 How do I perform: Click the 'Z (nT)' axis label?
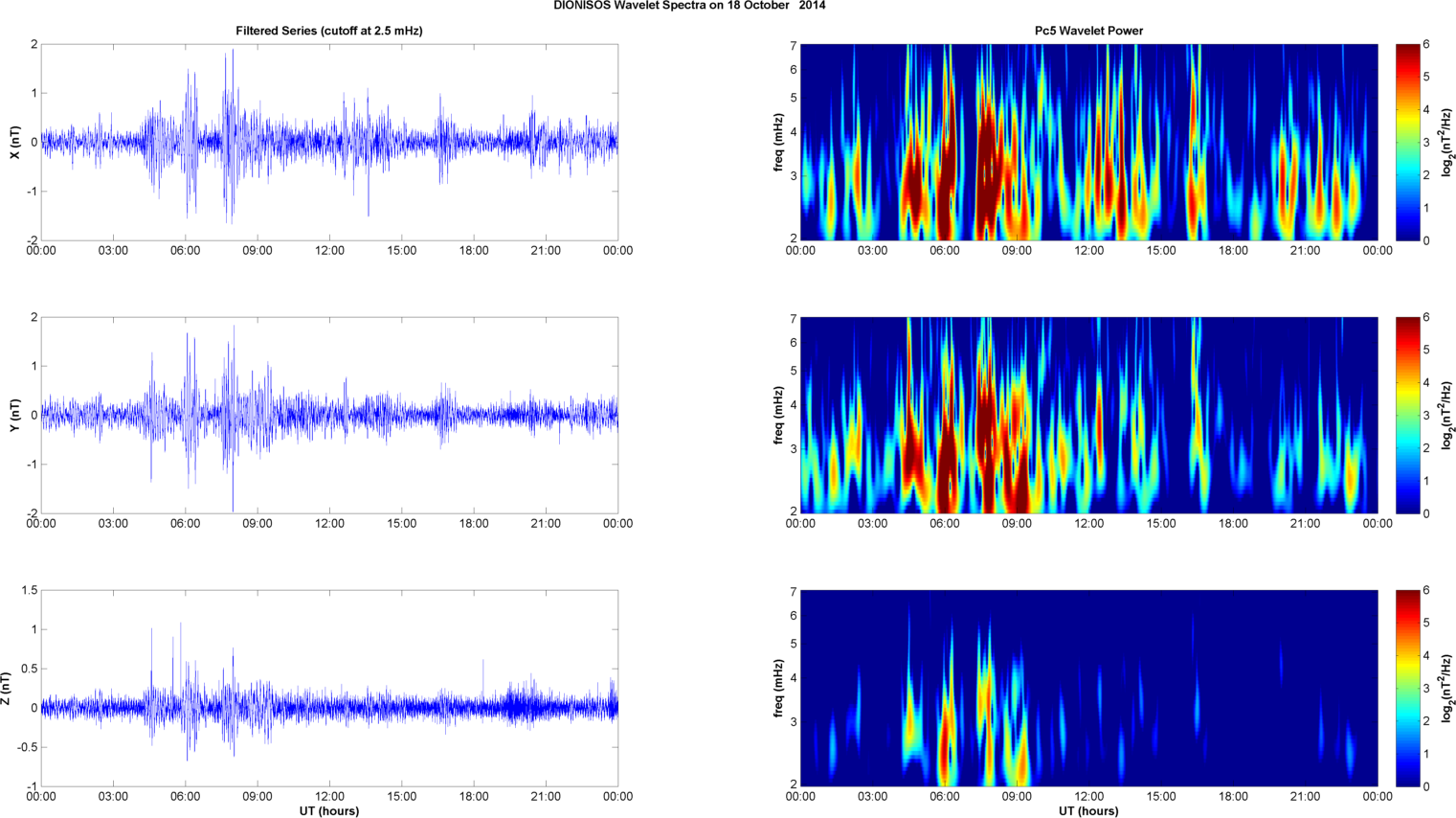point(7,689)
